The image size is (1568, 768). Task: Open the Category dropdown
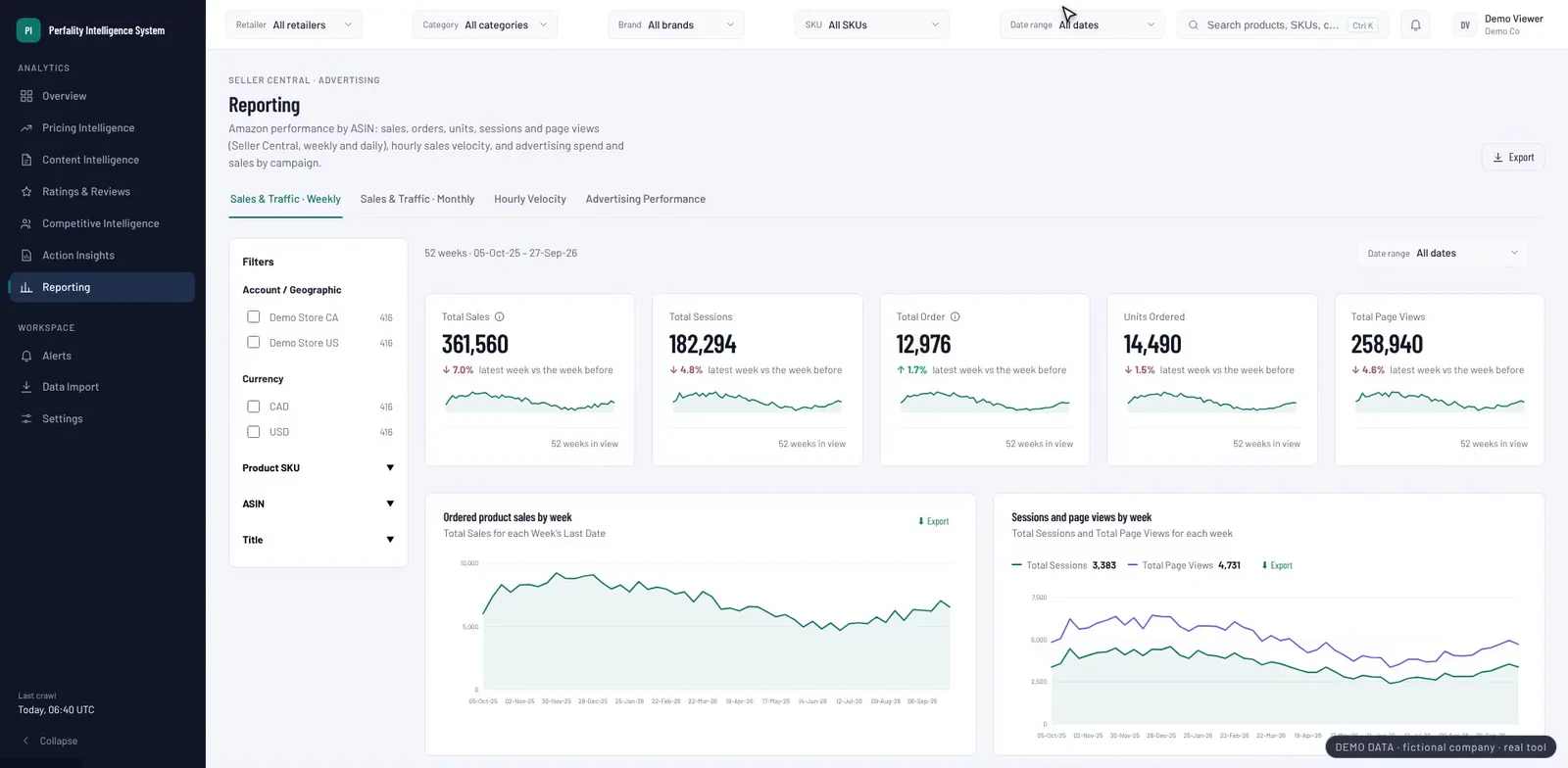[x=485, y=25]
